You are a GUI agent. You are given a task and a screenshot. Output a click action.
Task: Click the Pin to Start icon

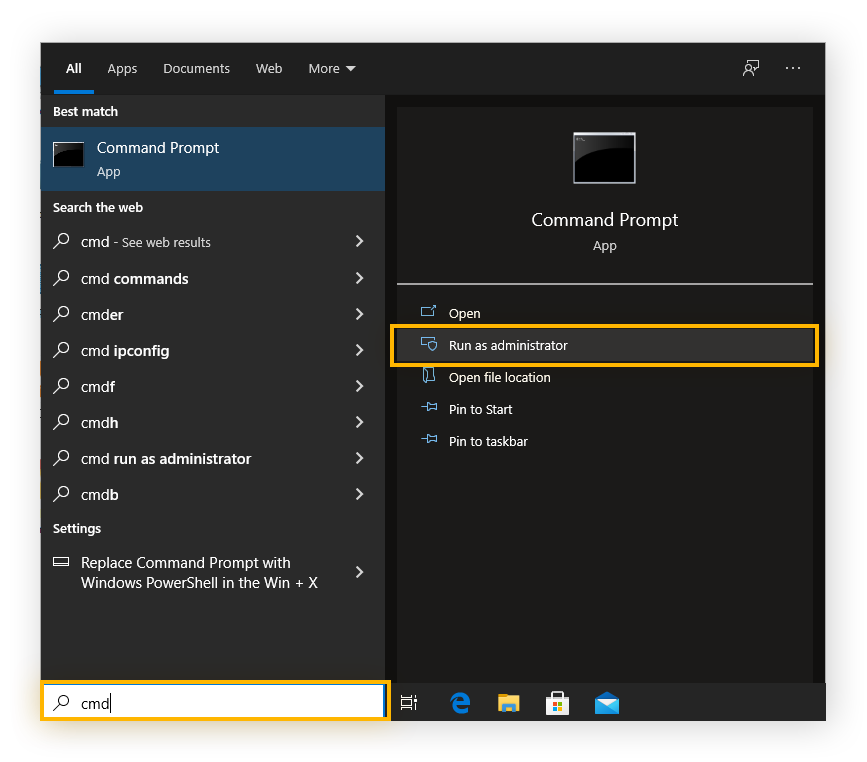pos(430,409)
